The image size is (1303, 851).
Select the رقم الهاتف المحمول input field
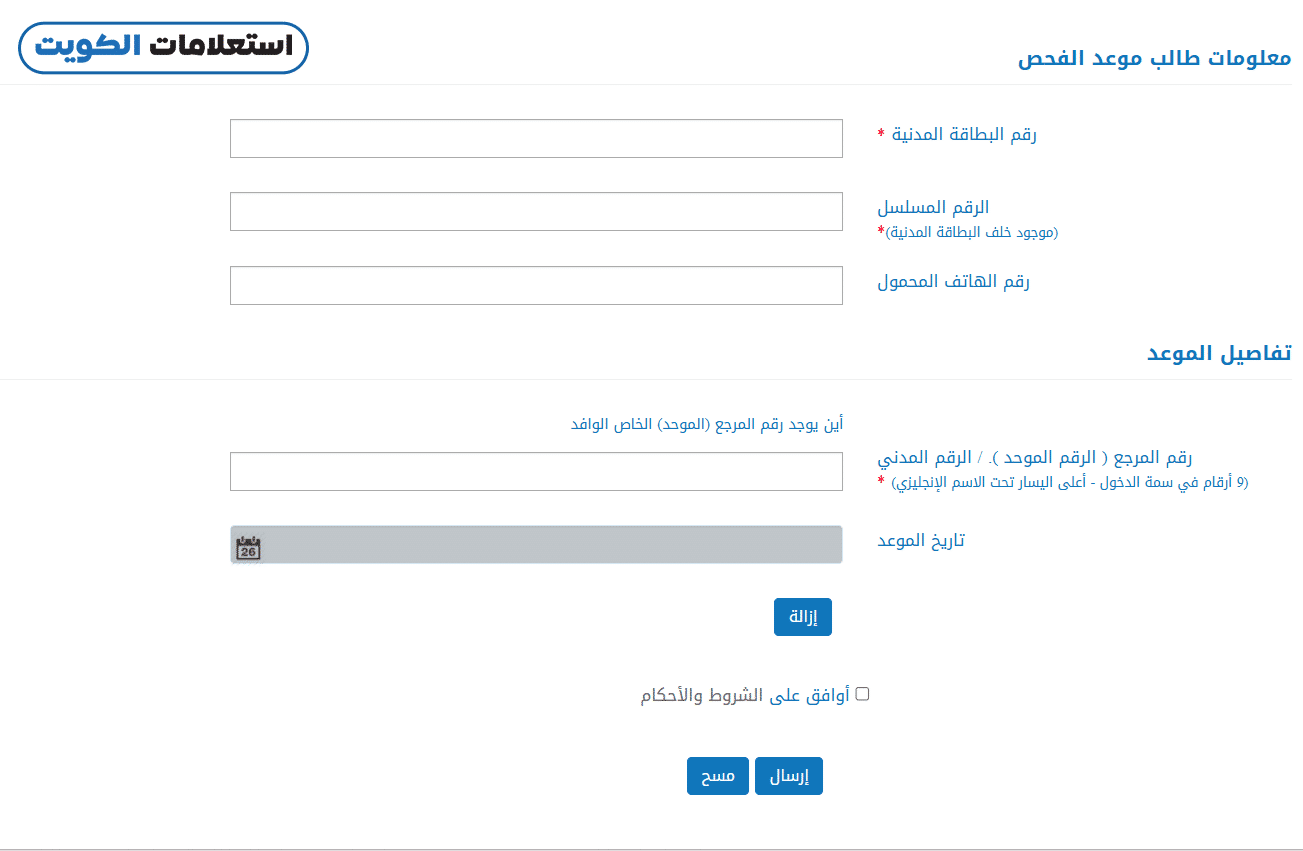click(536, 285)
